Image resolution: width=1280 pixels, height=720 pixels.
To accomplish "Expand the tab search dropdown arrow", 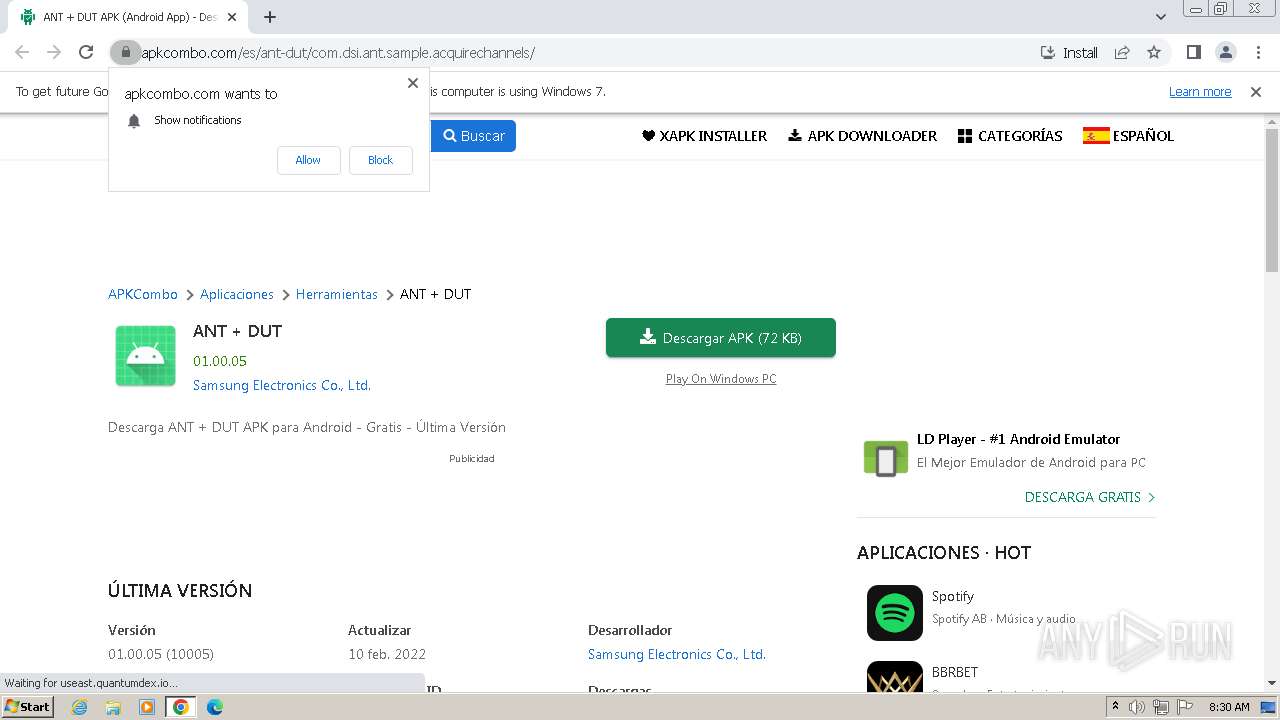I will (x=1161, y=17).
